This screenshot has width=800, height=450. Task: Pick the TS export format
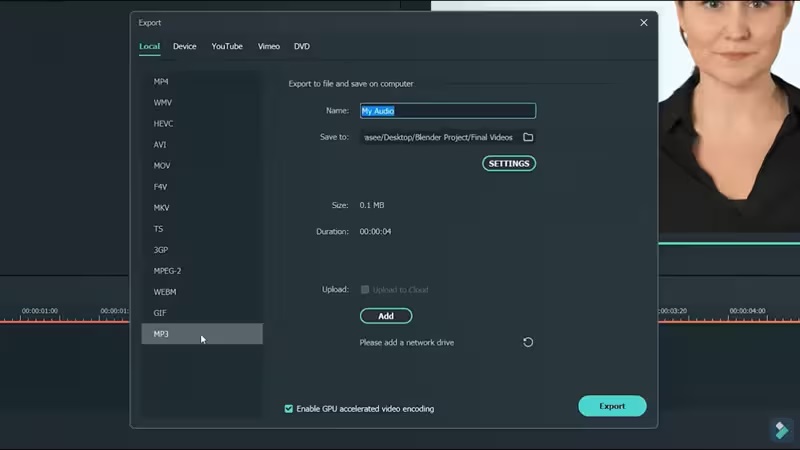pos(202,229)
